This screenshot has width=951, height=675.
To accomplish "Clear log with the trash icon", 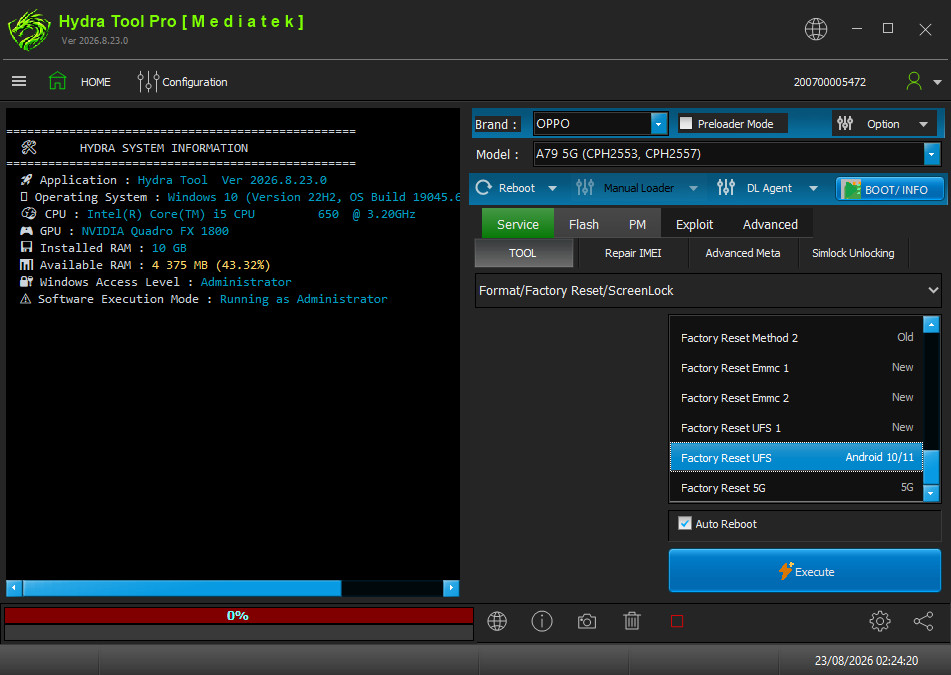I will coord(632,621).
